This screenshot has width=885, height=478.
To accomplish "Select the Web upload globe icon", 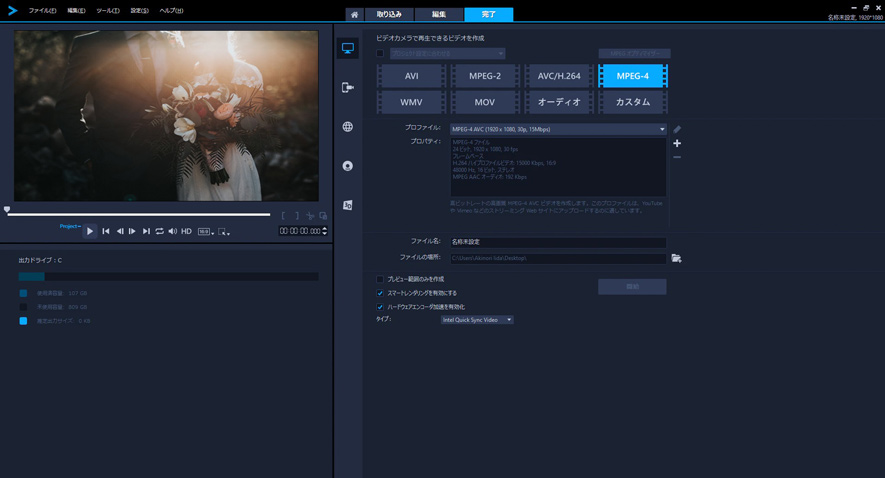I will [348, 126].
